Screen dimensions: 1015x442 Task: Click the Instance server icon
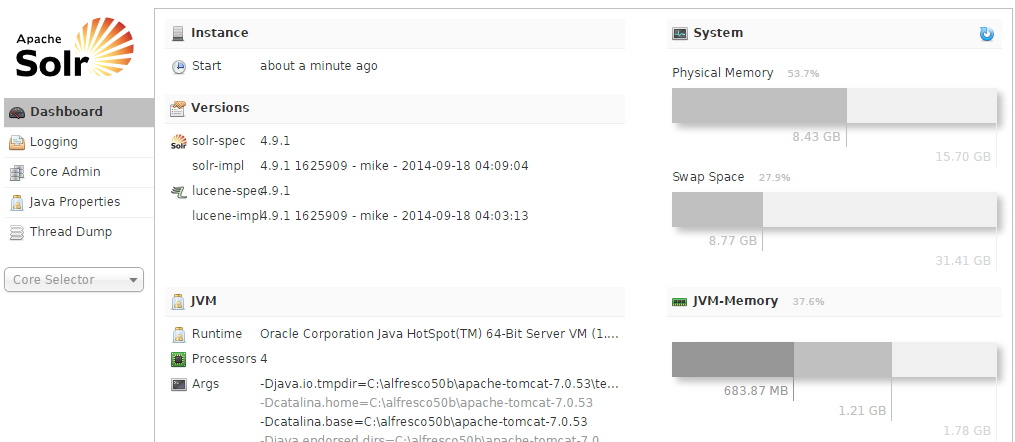coord(178,33)
